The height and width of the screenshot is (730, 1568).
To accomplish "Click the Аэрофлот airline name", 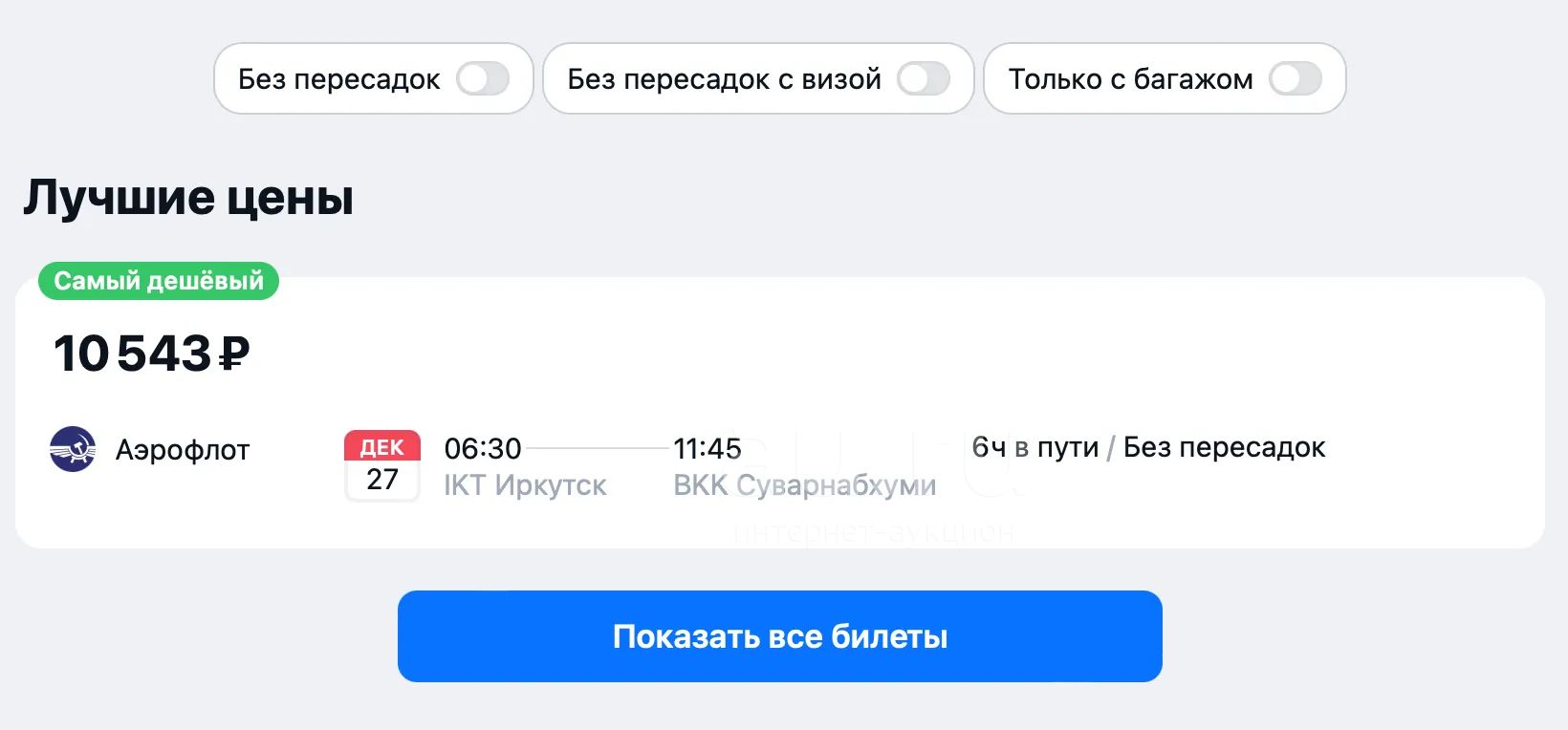I will pos(183,450).
